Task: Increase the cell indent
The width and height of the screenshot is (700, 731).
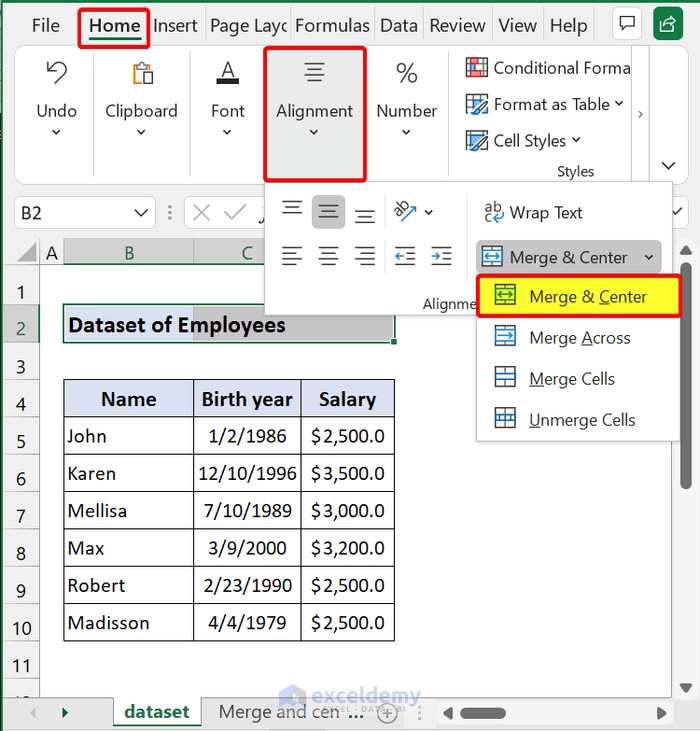Action: 441,255
